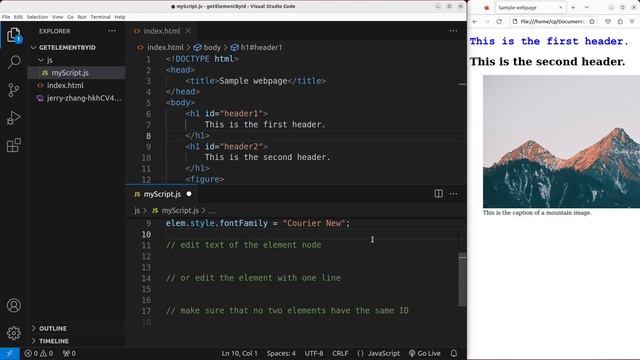The width and height of the screenshot is (640, 360).
Task: Close the Sample webpage browser tab
Action: tap(560, 7)
